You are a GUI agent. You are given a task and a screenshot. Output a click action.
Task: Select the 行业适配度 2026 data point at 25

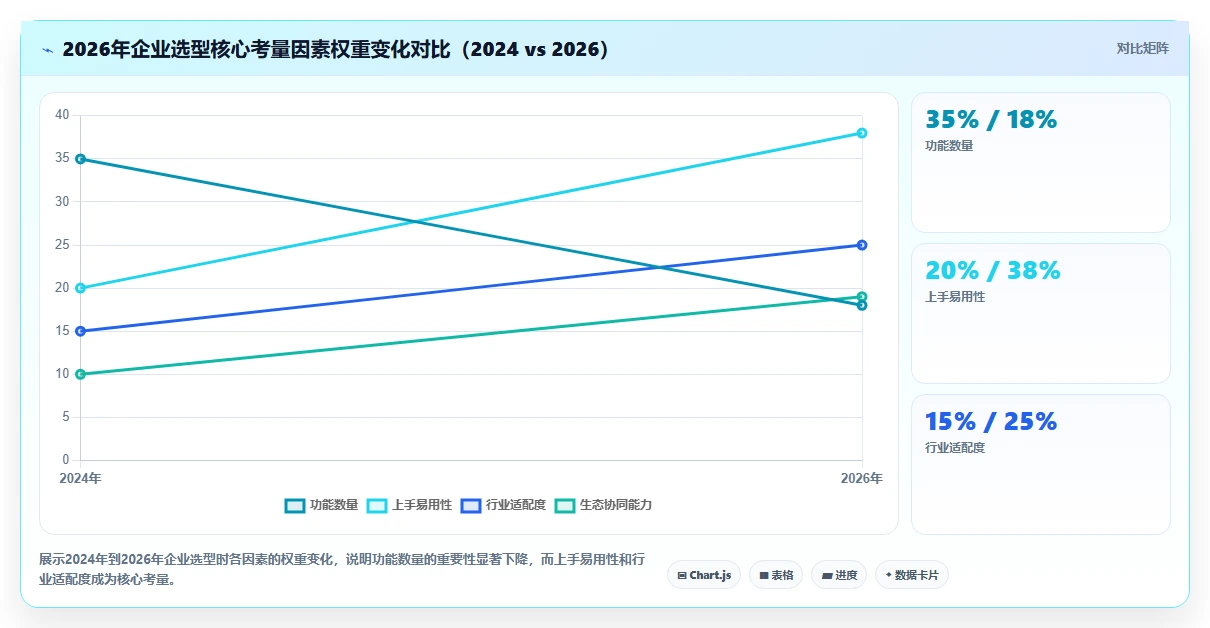tap(862, 245)
